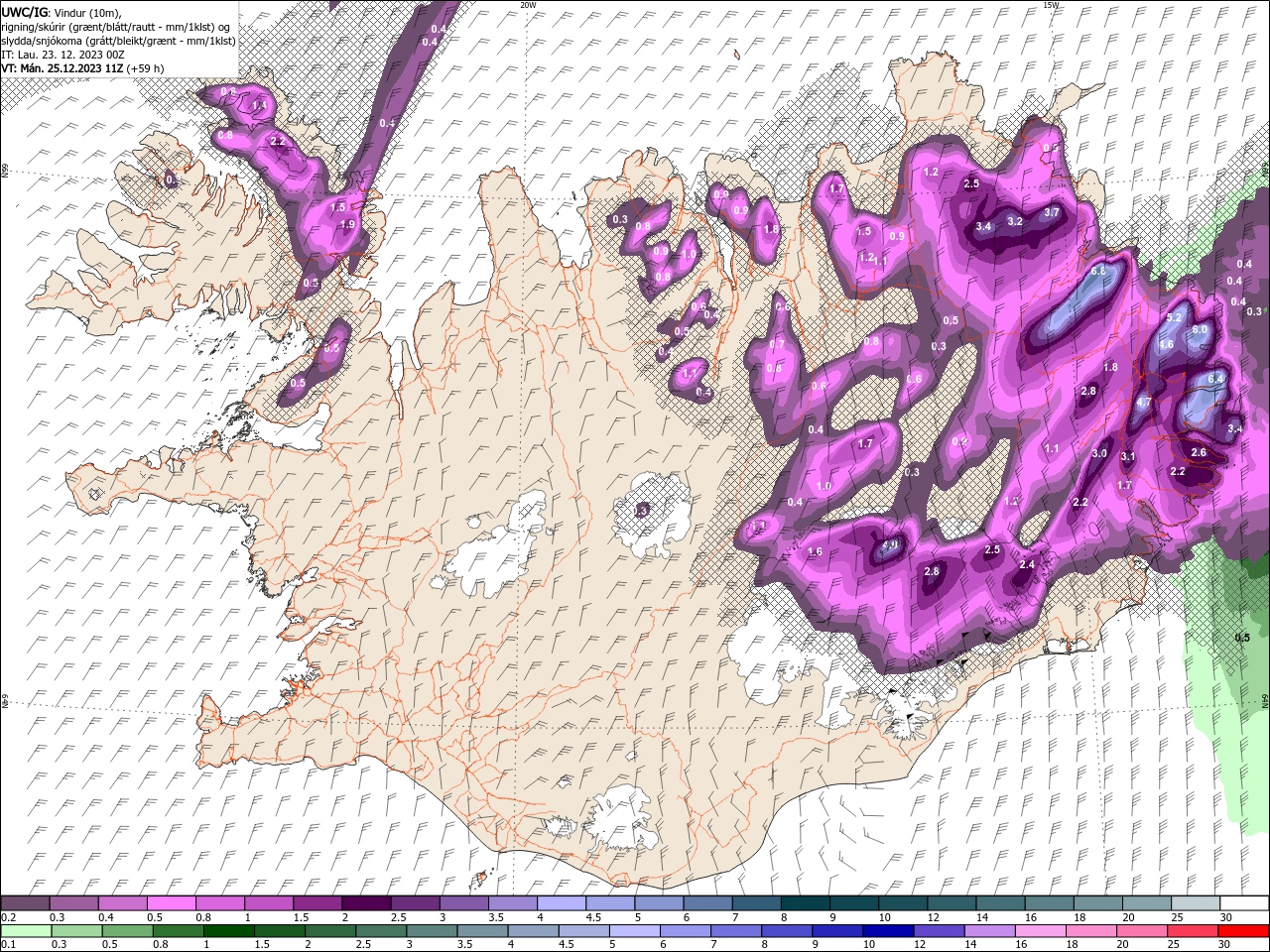The width and height of the screenshot is (1270, 952).
Task: Click the '0.1' label in the lower legend row
Action: [9, 945]
